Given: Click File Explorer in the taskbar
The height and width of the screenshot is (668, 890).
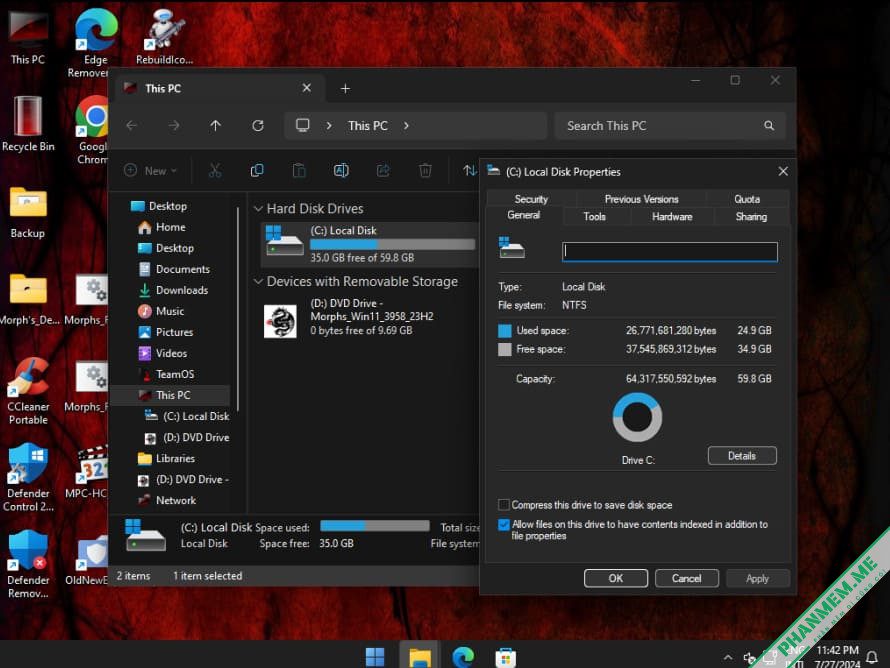Looking at the screenshot, I should (419, 657).
